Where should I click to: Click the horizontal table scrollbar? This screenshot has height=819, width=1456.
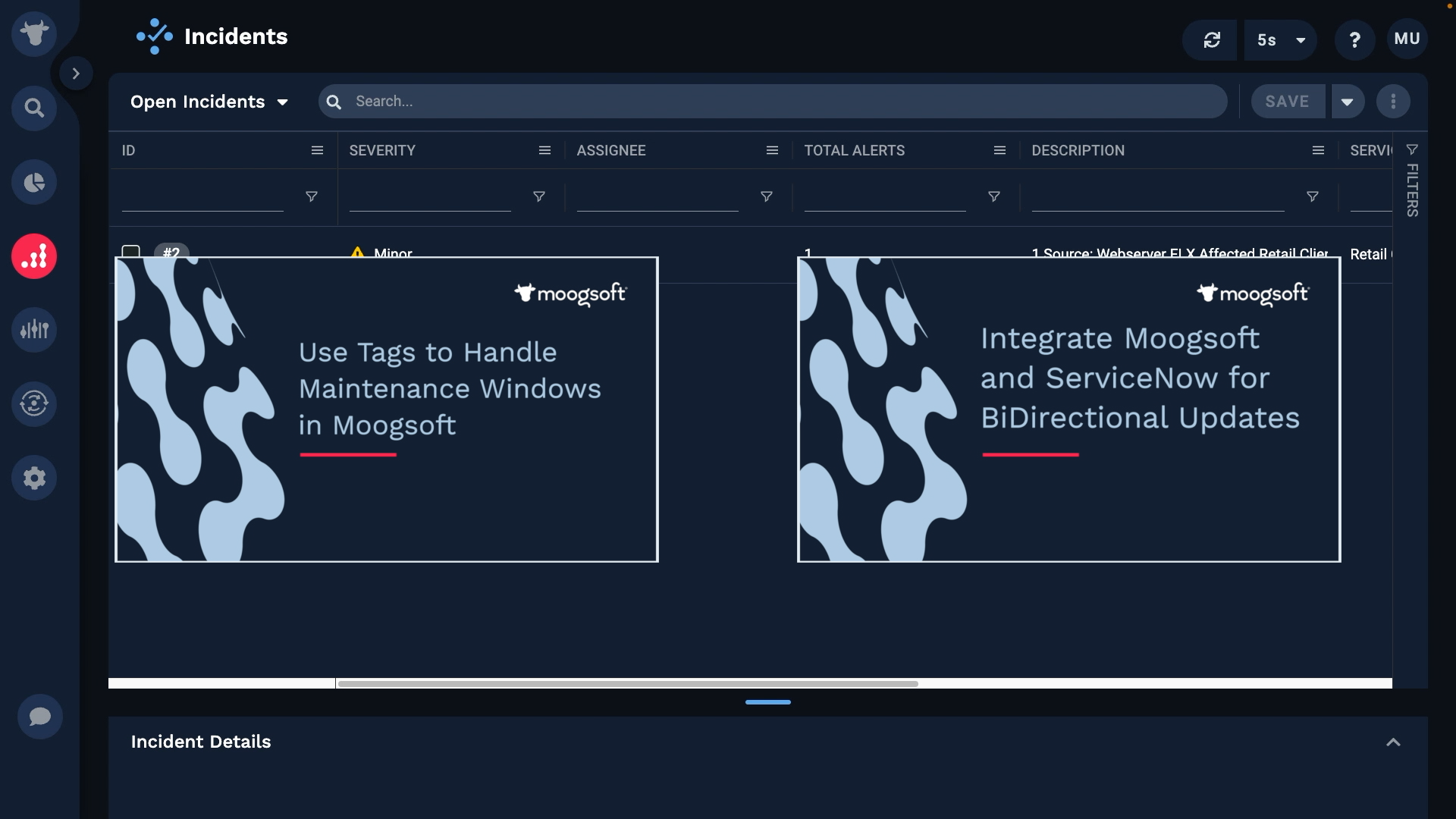click(x=628, y=683)
